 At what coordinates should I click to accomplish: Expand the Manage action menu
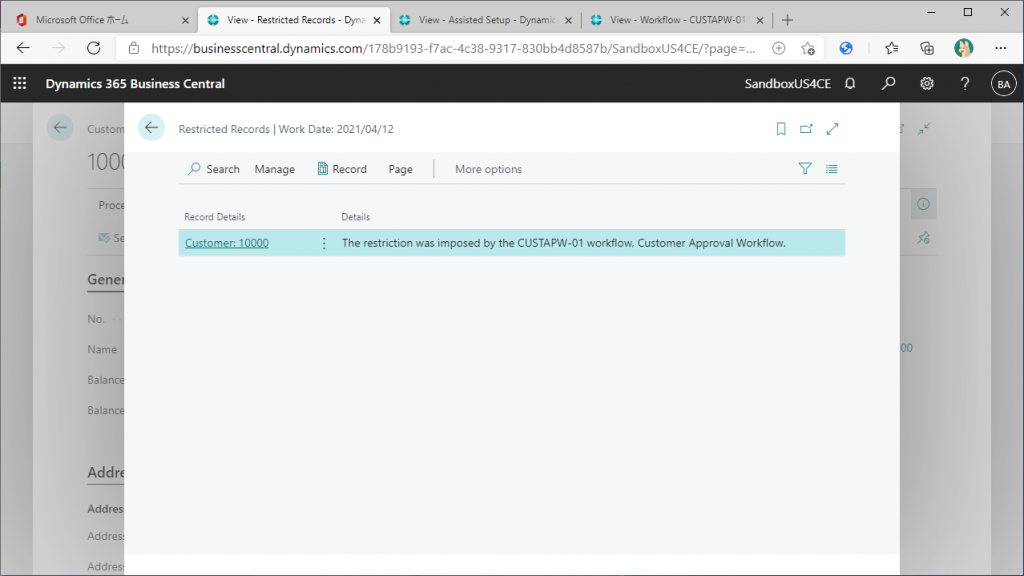click(x=274, y=169)
